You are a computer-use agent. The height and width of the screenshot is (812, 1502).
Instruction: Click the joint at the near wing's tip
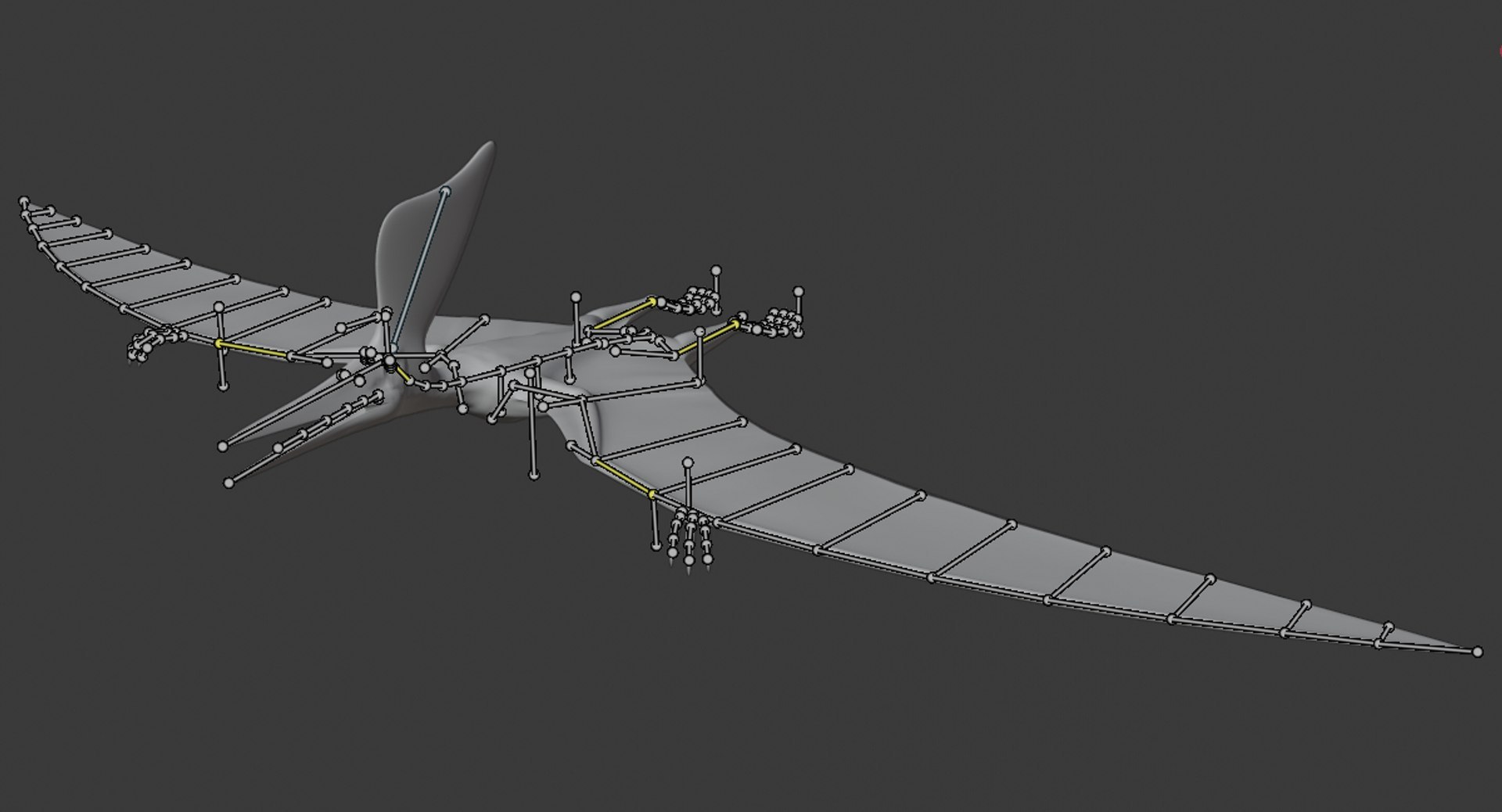click(x=1477, y=652)
